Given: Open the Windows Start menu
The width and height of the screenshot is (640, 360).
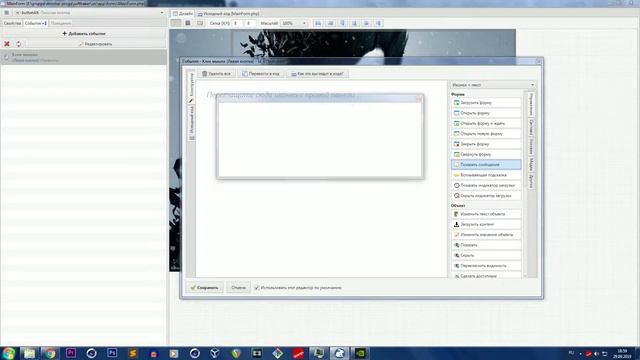Looking at the screenshot, I should [x=9, y=353].
